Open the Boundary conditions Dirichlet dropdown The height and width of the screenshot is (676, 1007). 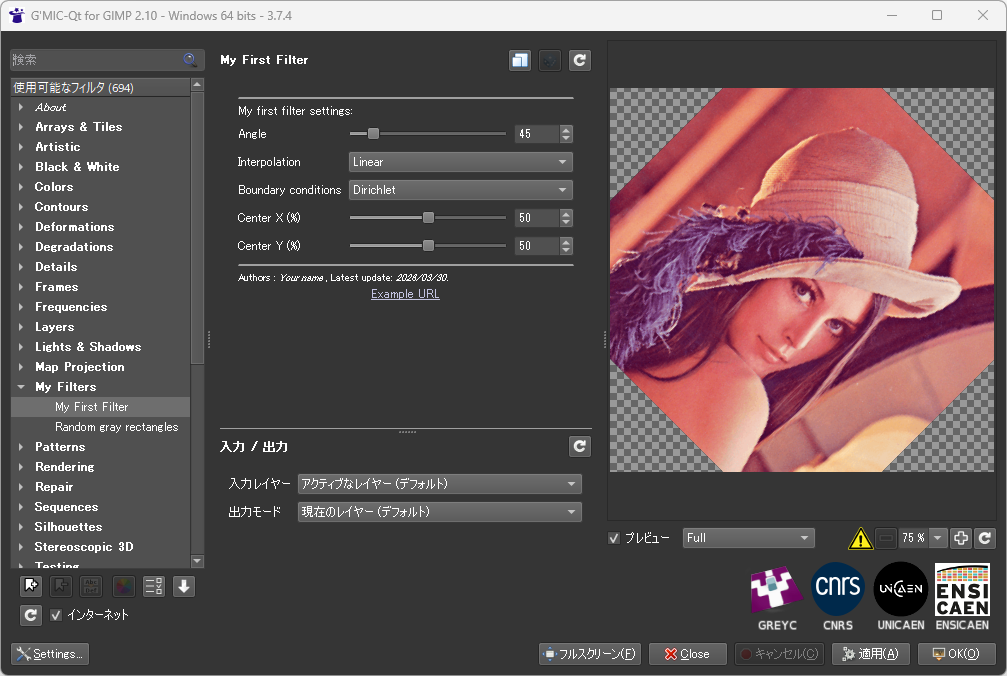point(460,190)
